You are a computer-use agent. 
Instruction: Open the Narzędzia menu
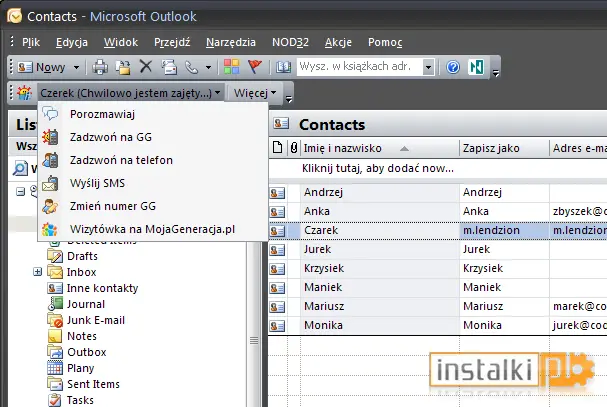click(x=231, y=42)
